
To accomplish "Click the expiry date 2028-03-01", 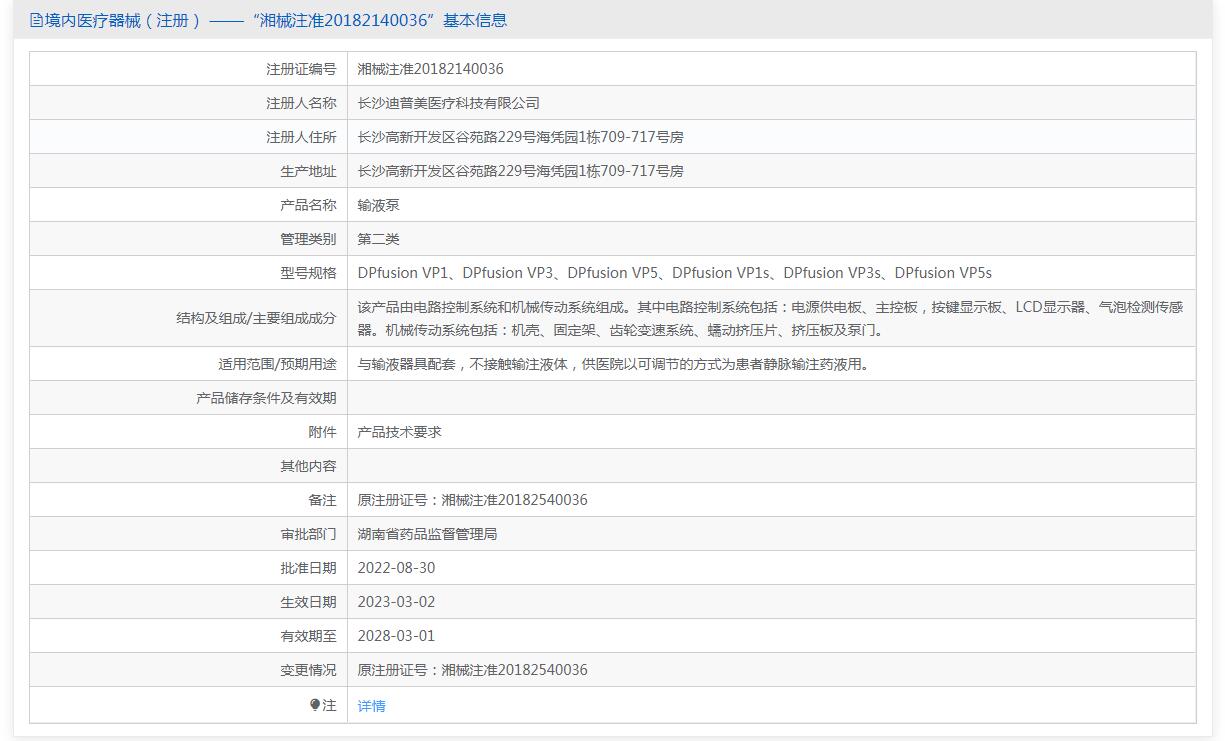I will [x=396, y=636].
